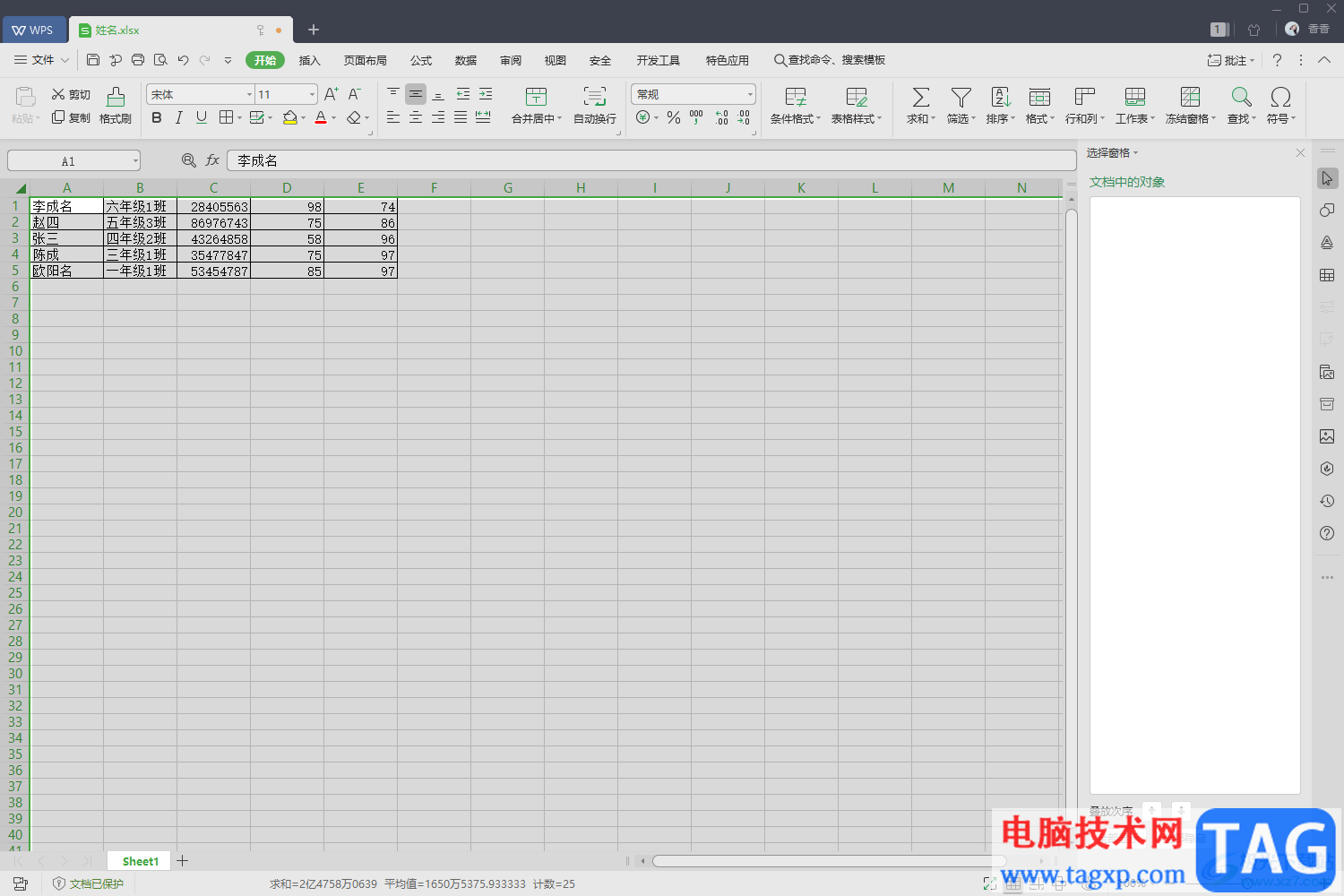Click the Copy (复制) icon
The height and width of the screenshot is (896, 1344).
[58, 117]
